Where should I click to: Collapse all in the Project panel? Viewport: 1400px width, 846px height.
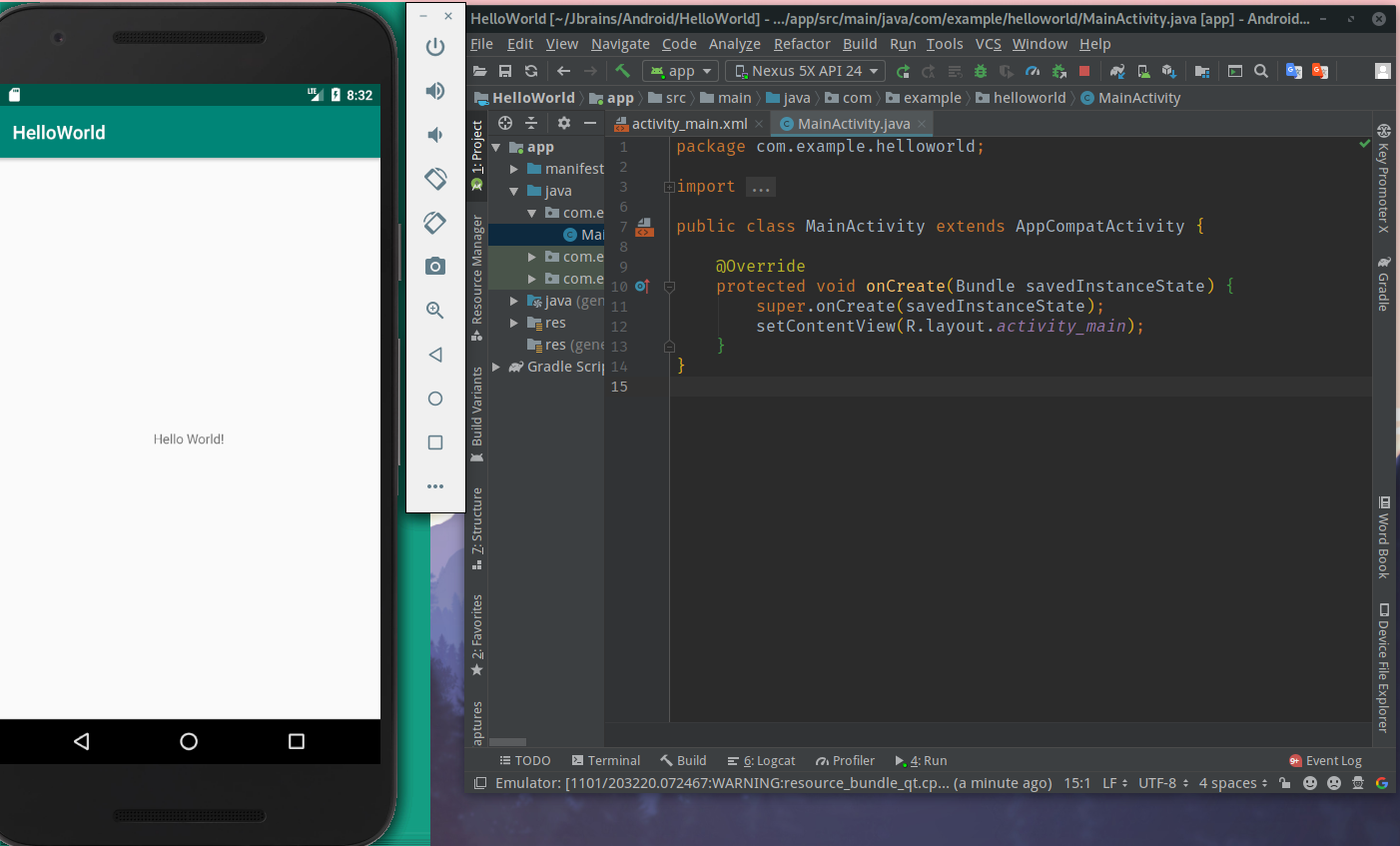(x=531, y=123)
